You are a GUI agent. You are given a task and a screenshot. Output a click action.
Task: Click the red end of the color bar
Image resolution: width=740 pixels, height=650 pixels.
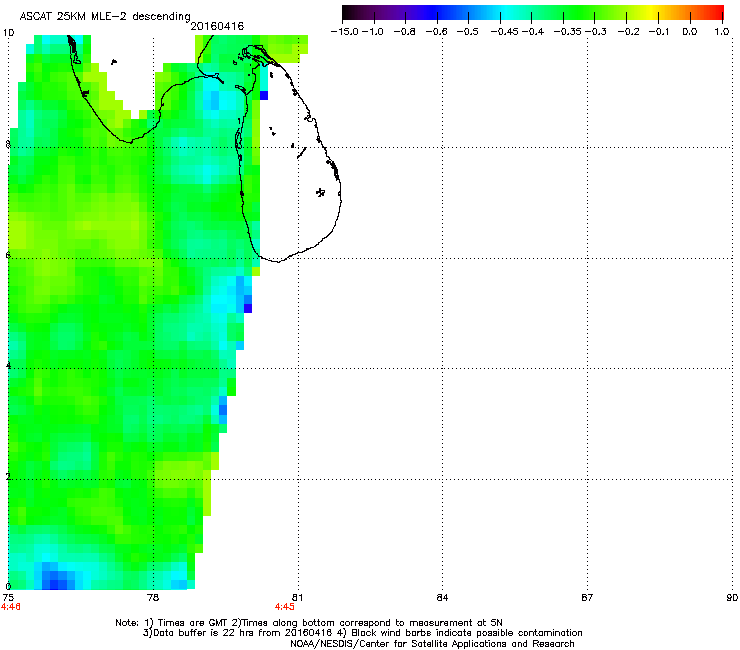pyautogui.click(x=716, y=13)
